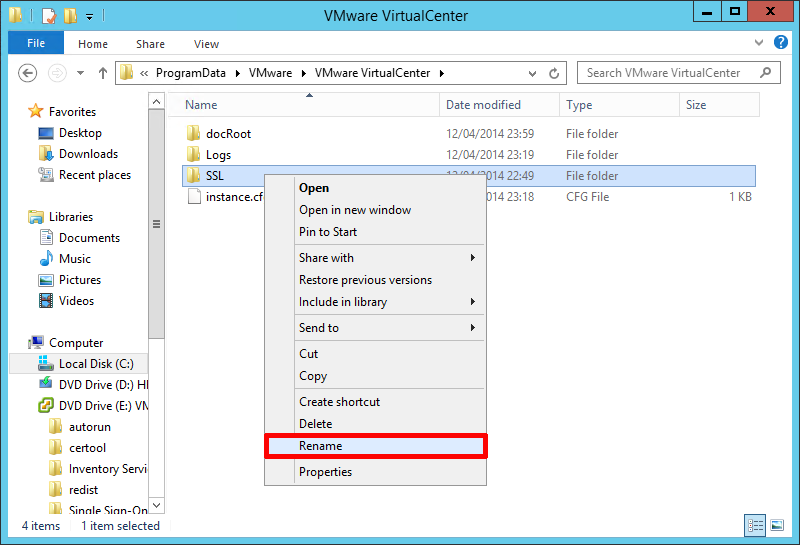Screen dimensions: 800x545
Task: Open Downloads in the navigation pane
Action: (x=88, y=154)
